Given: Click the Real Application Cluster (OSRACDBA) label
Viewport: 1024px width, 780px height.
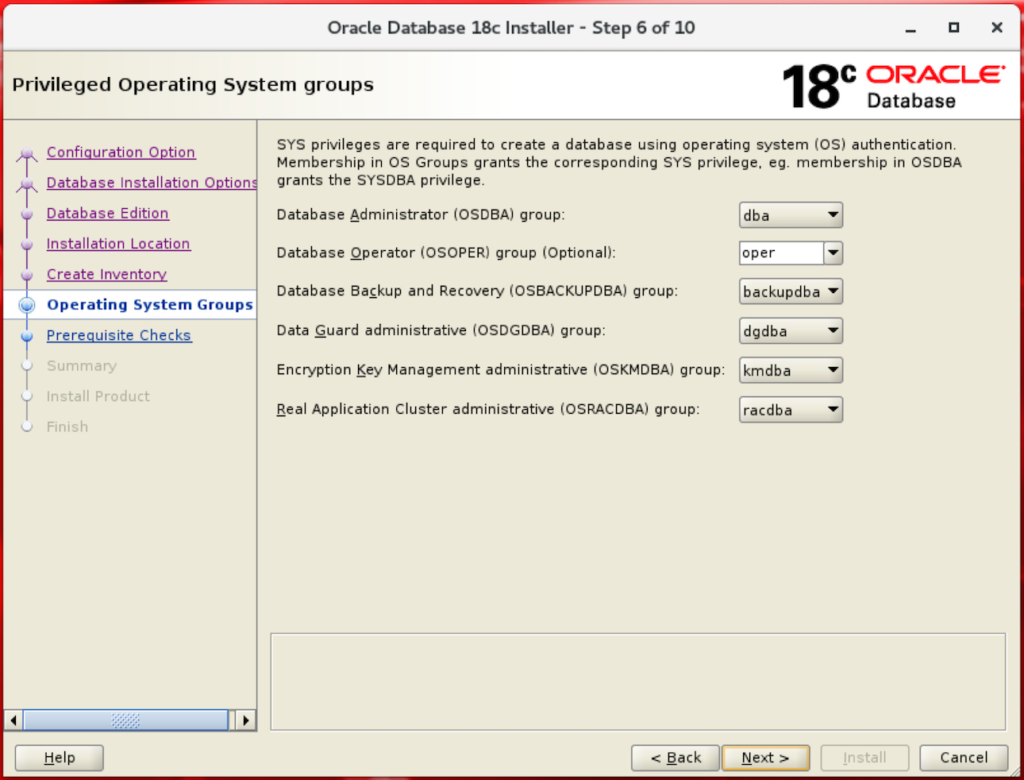Looking at the screenshot, I should [x=488, y=410].
